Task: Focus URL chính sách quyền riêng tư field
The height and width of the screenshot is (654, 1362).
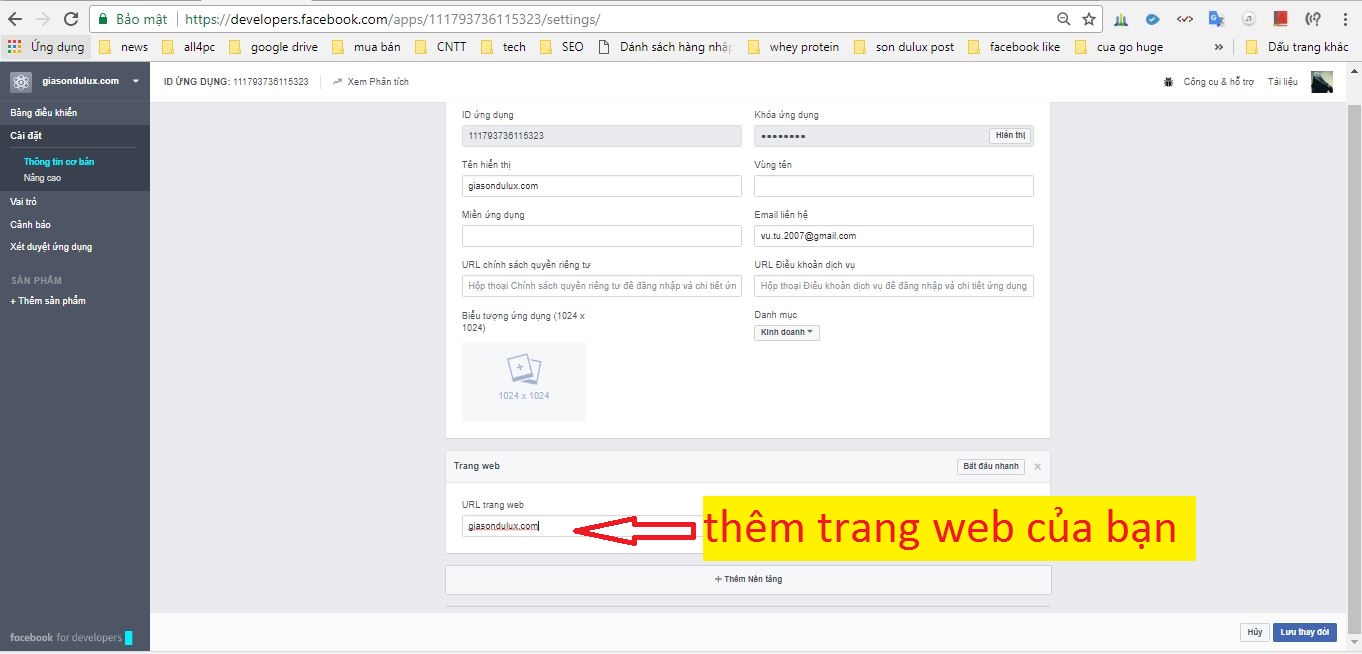Action: click(602, 286)
